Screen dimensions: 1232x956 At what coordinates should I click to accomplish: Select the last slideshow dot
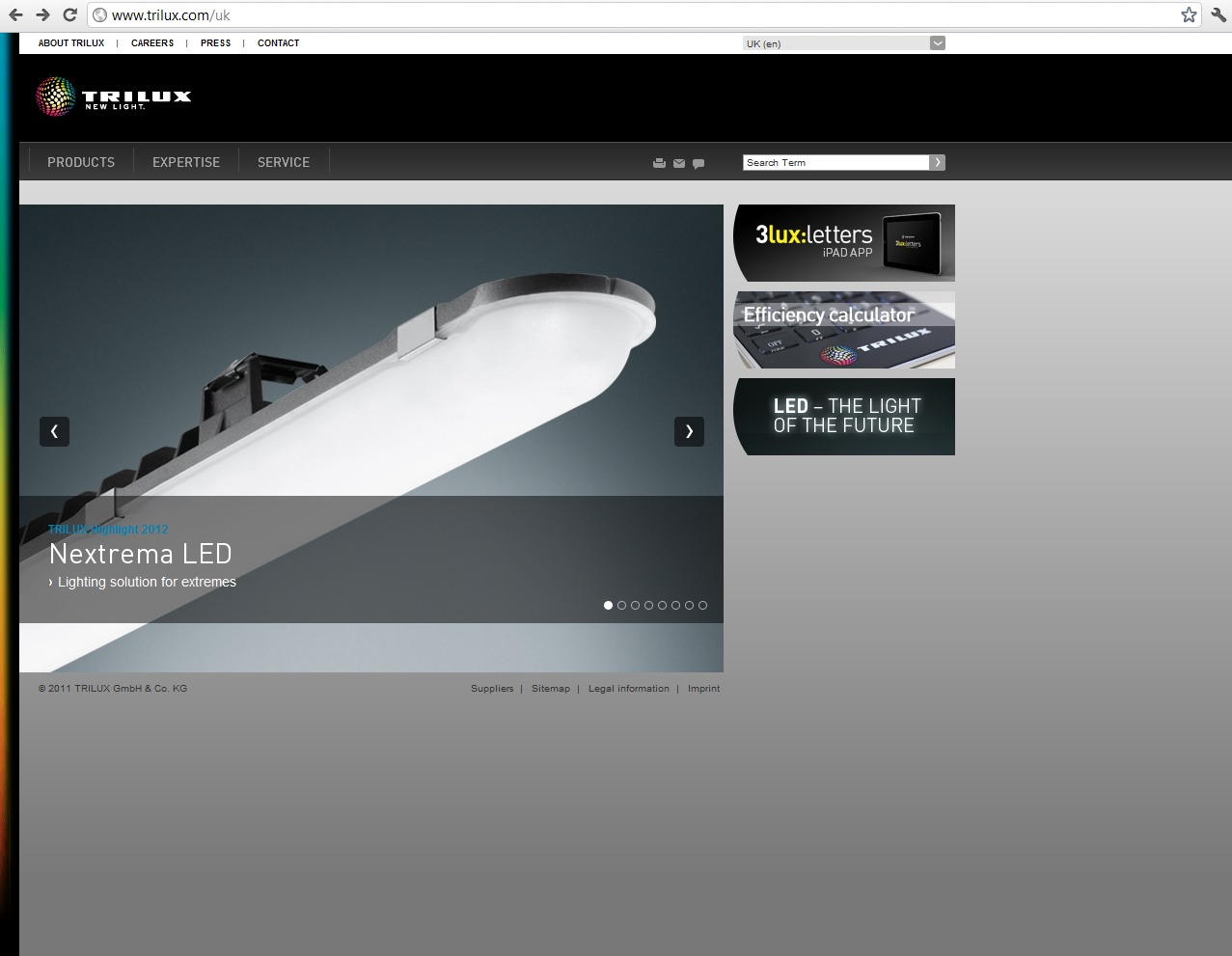(702, 605)
